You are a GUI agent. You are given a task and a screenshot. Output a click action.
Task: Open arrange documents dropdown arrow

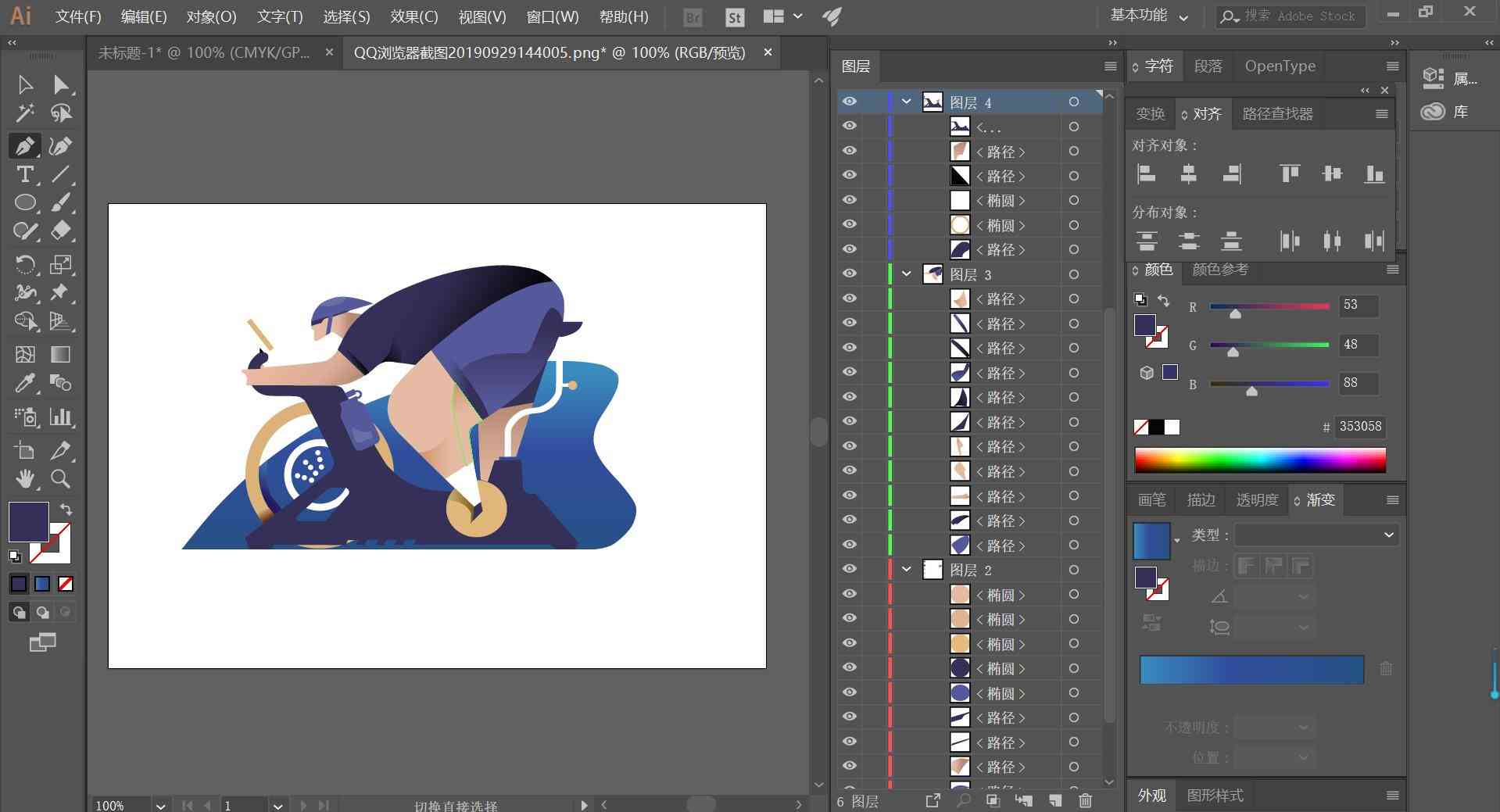(797, 16)
